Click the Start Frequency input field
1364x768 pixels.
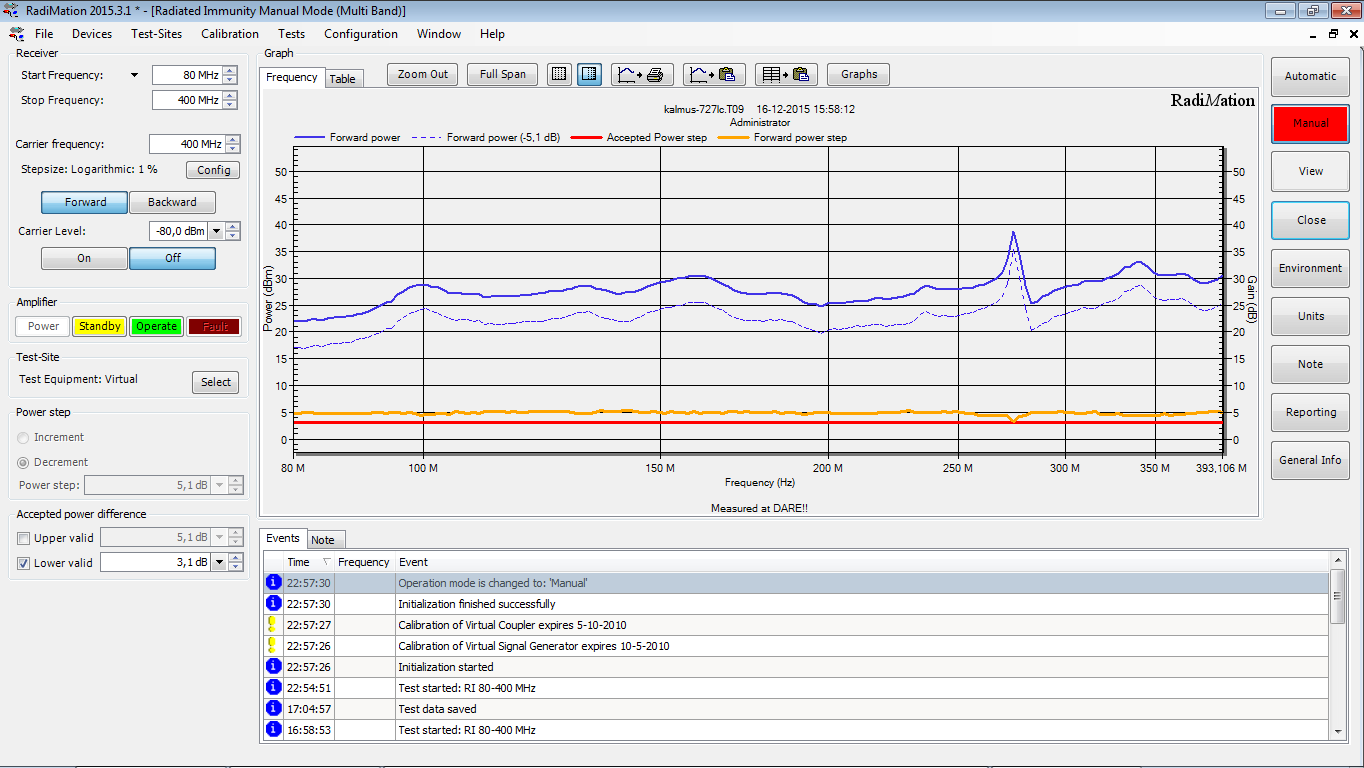click(x=187, y=75)
